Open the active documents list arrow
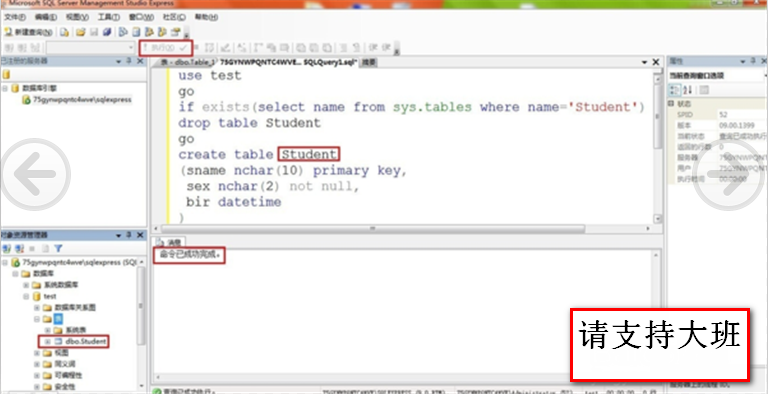The image size is (768, 394). [645, 62]
